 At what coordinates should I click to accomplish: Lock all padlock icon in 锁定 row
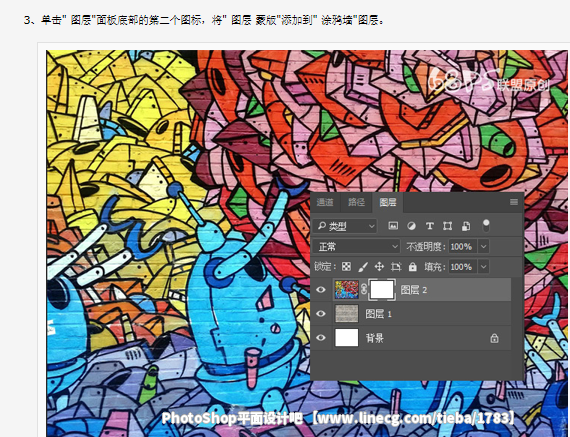pyautogui.click(x=412, y=267)
